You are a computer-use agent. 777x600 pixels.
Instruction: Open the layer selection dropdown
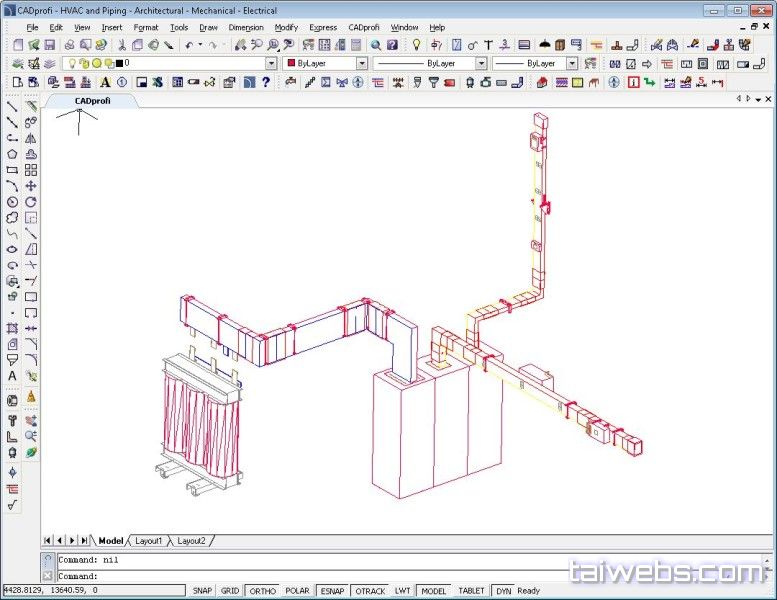pos(270,63)
